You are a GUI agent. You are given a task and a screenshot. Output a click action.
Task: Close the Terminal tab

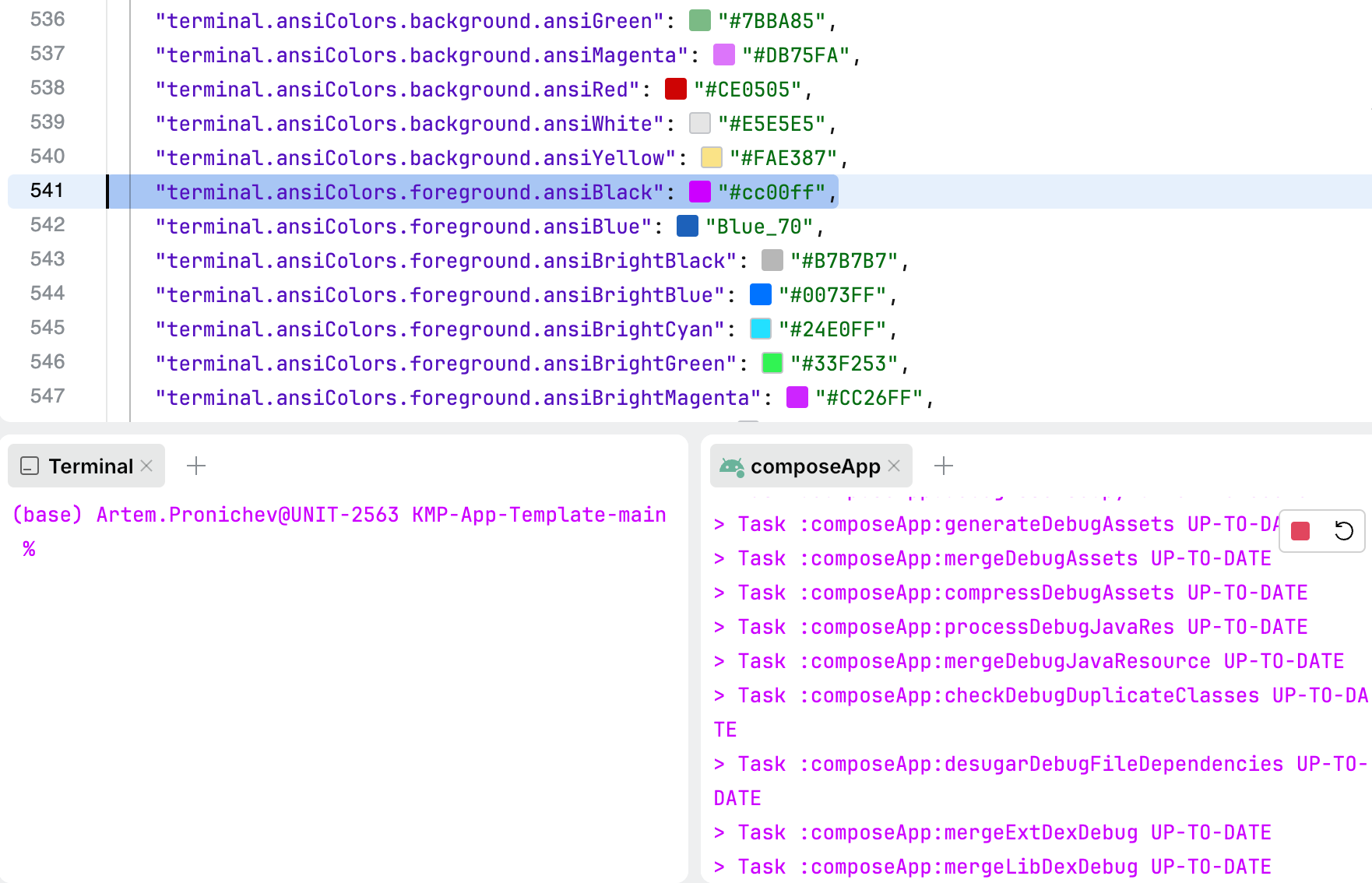146,466
